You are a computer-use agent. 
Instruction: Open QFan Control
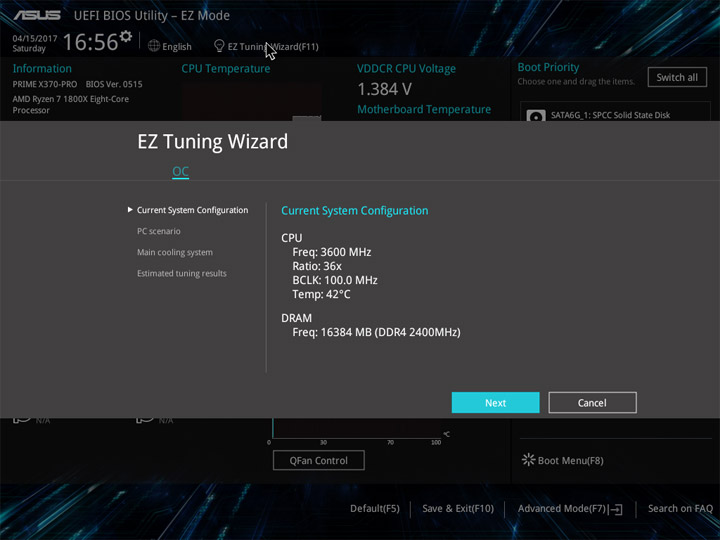pyautogui.click(x=319, y=460)
